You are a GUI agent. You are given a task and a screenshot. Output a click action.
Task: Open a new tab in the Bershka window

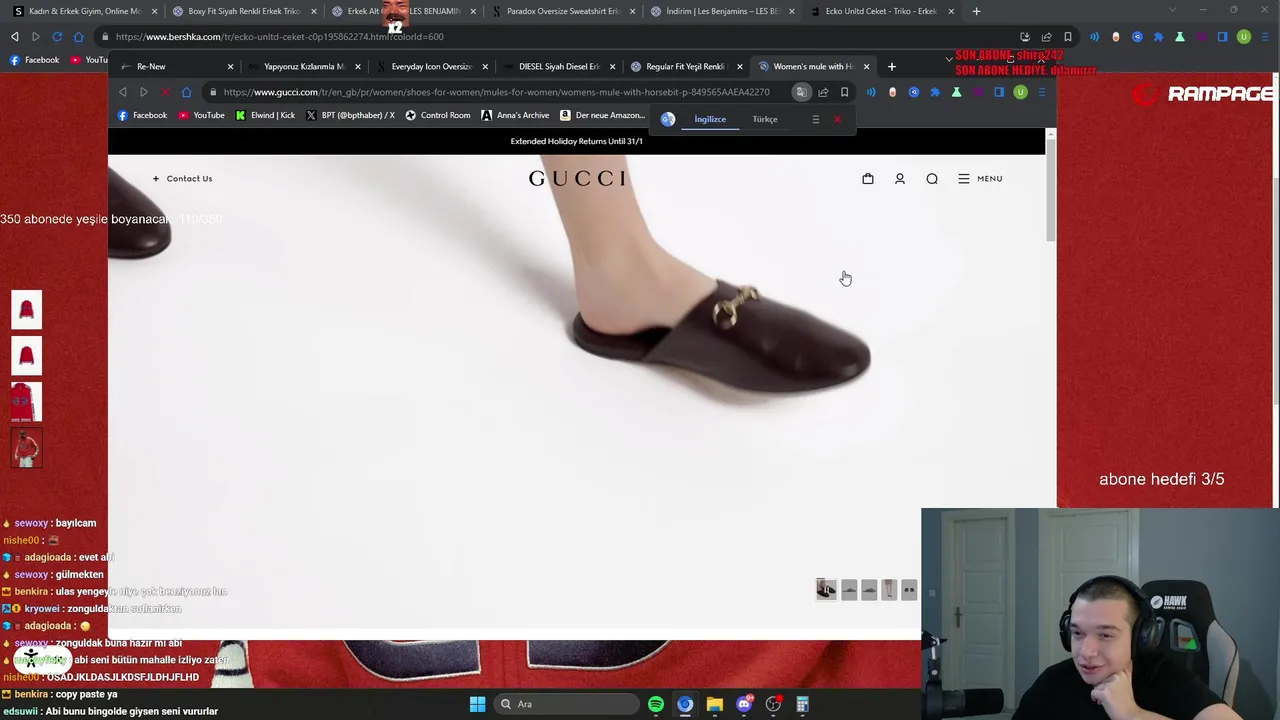976,11
